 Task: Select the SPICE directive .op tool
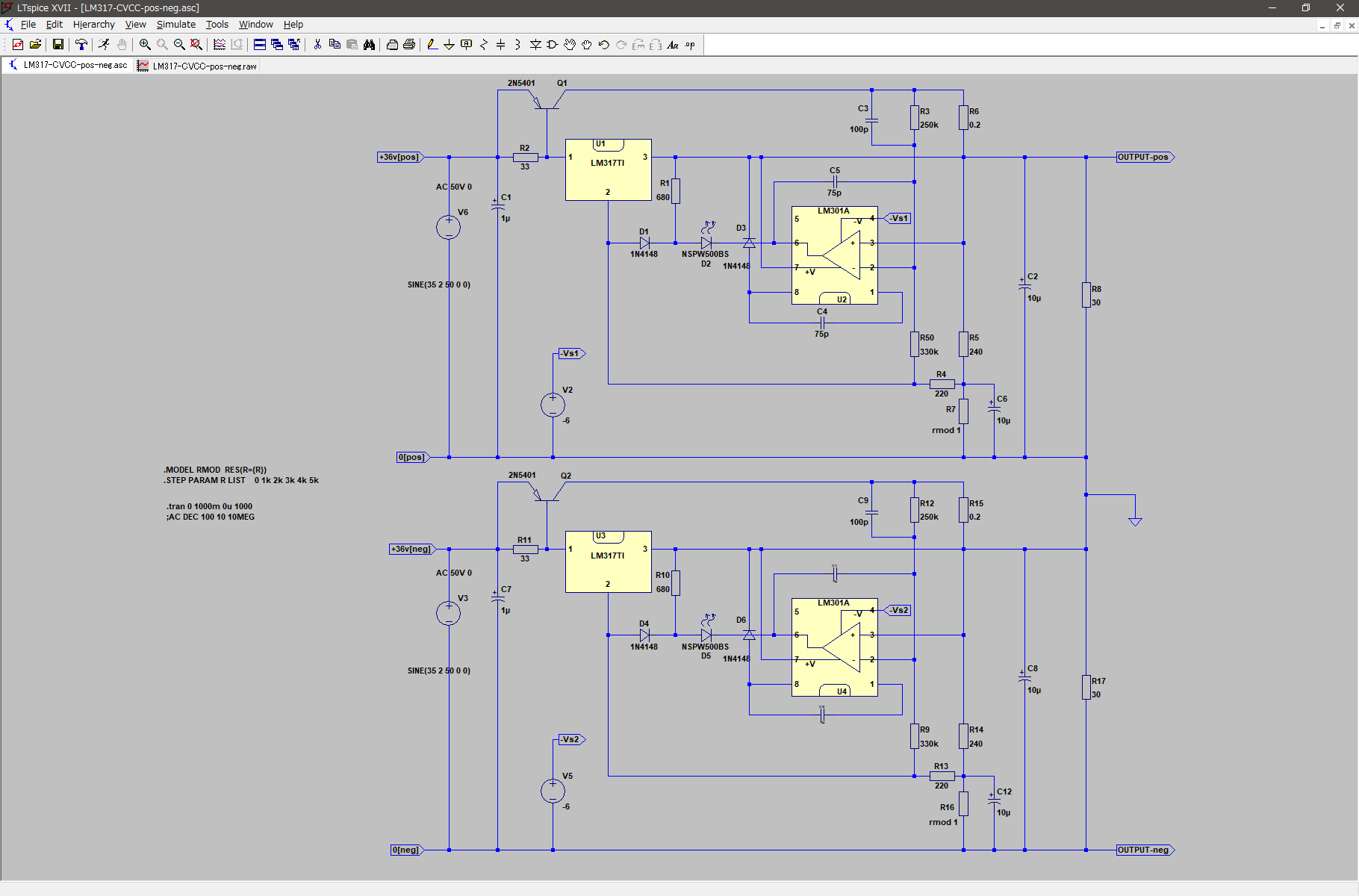click(690, 45)
